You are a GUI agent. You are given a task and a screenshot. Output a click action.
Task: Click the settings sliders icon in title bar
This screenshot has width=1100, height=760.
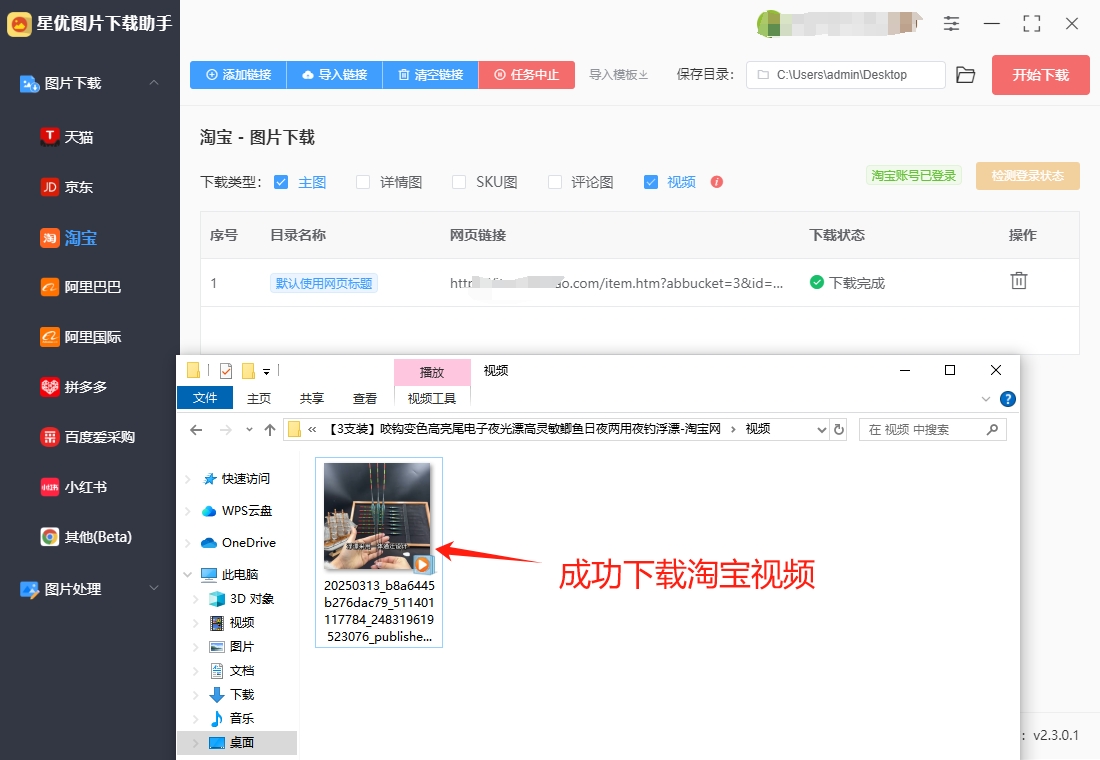(951, 24)
